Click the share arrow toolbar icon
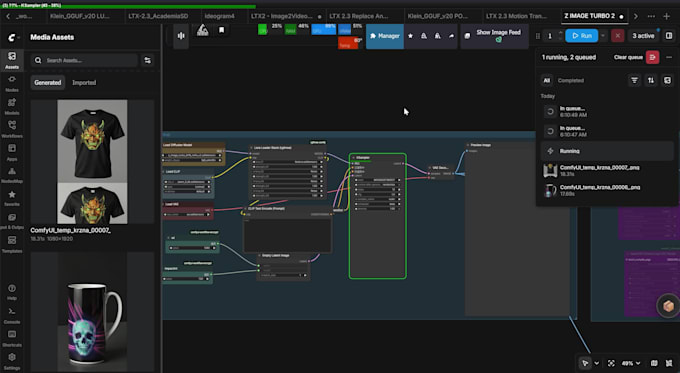The image size is (680, 373). pyautogui.click(x=451, y=36)
